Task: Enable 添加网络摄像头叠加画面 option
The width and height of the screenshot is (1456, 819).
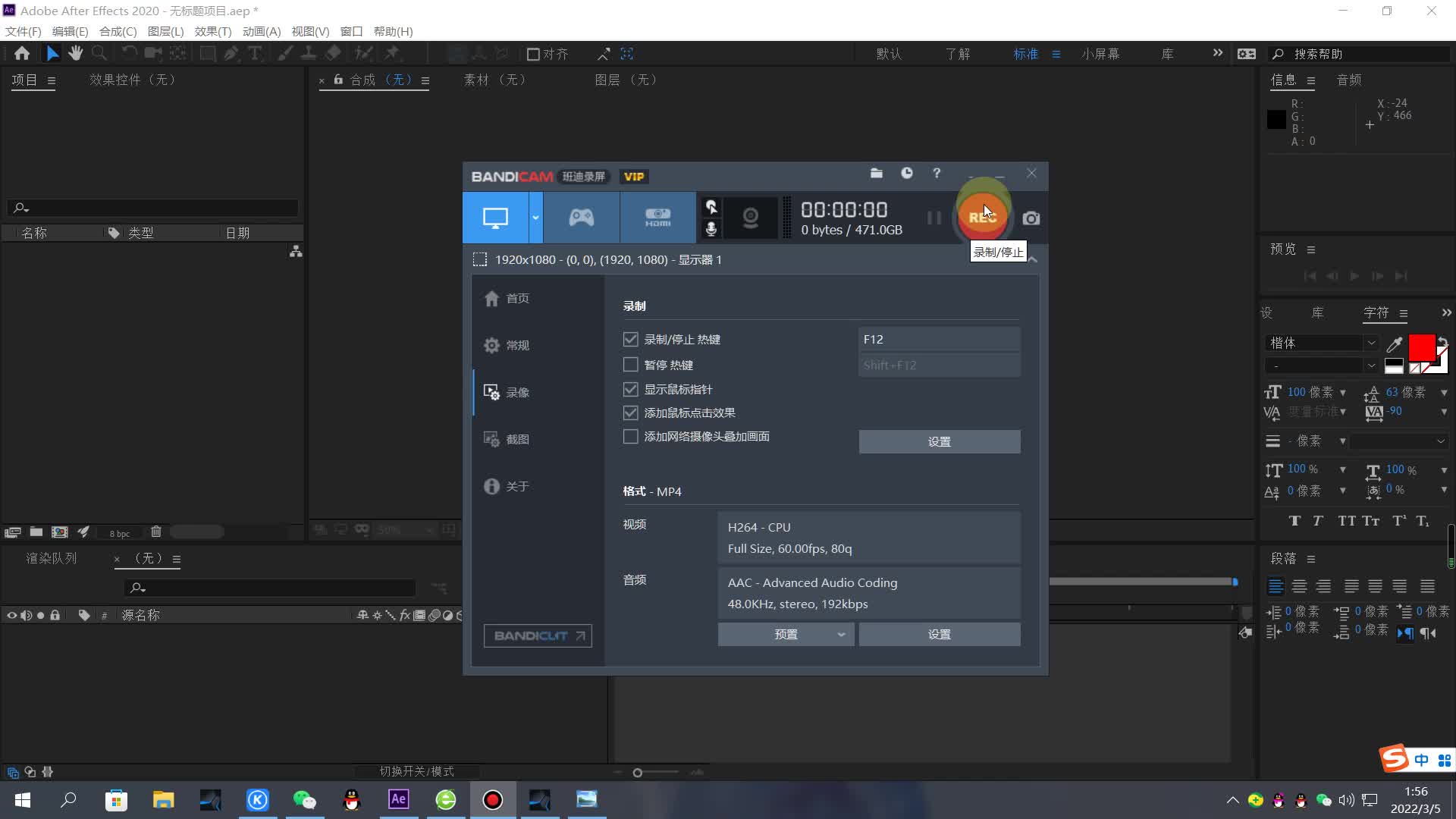Action: pyautogui.click(x=630, y=436)
